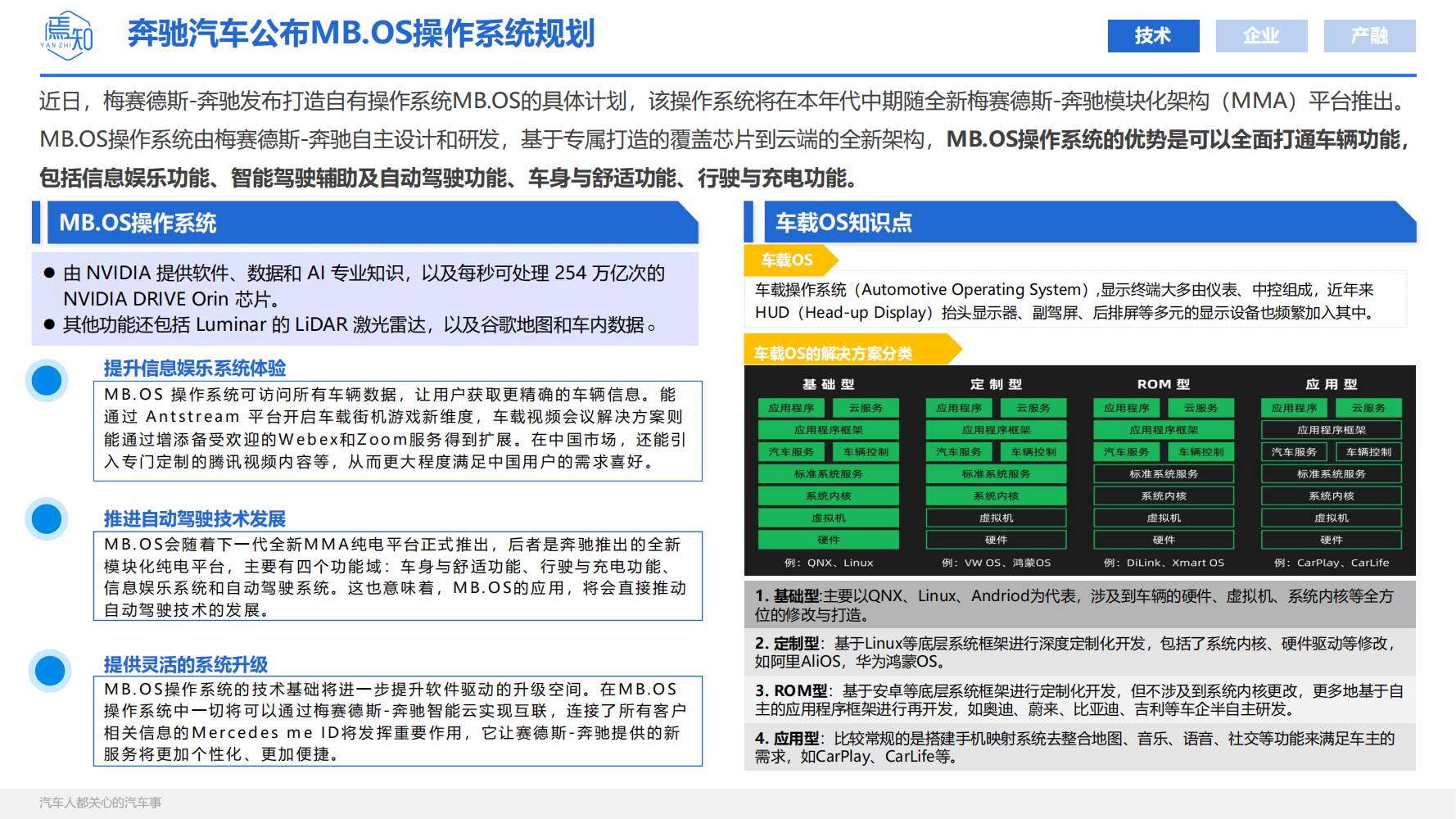Select 硬件 cell in 应用型 column

[1332, 541]
